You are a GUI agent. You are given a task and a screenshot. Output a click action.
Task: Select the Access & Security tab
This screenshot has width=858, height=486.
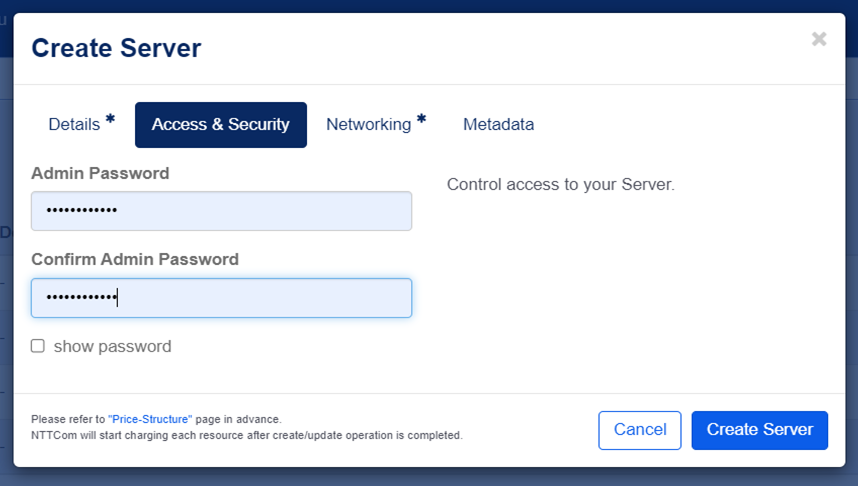[x=221, y=125]
